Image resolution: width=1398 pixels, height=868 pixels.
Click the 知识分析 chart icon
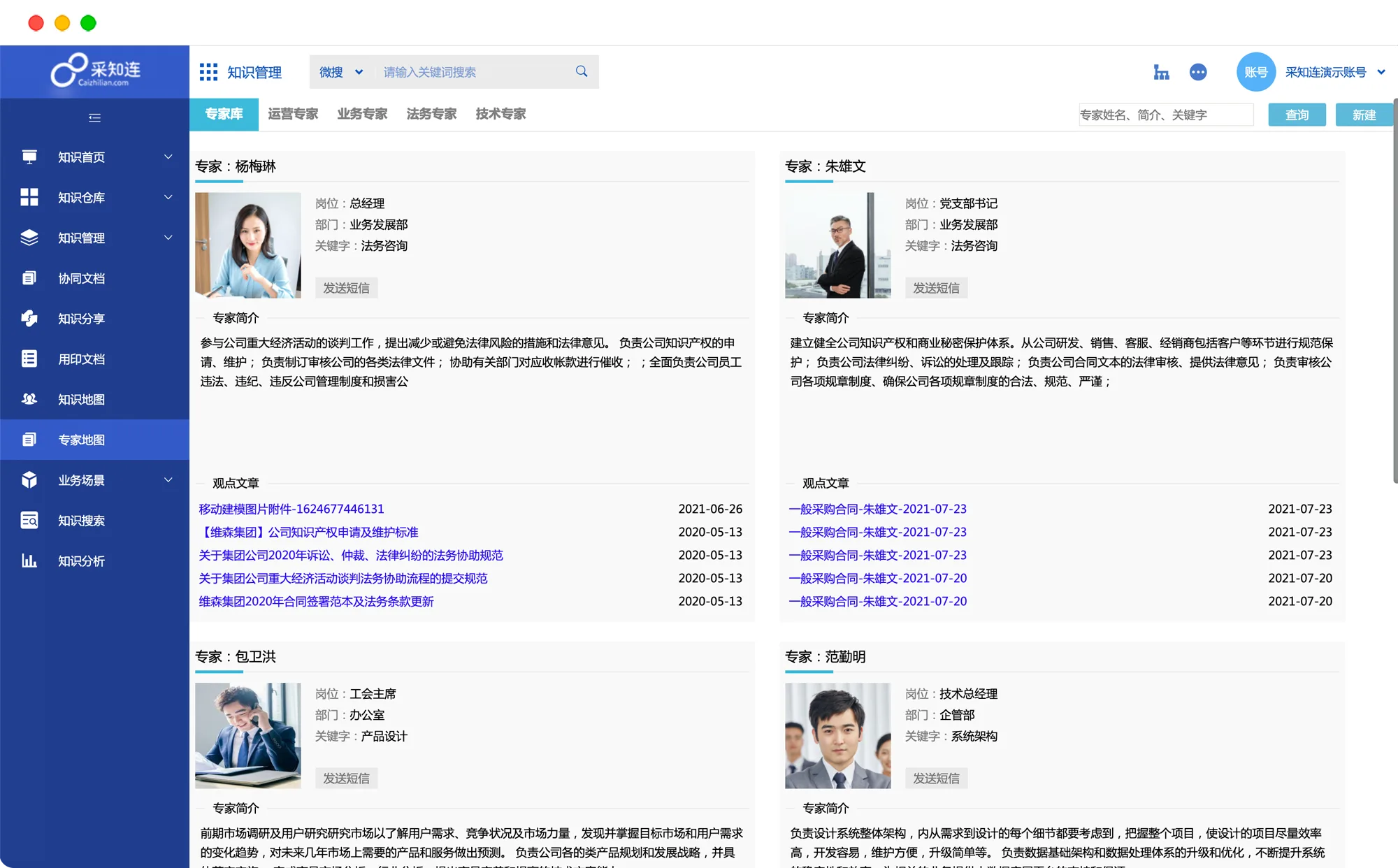(x=29, y=561)
